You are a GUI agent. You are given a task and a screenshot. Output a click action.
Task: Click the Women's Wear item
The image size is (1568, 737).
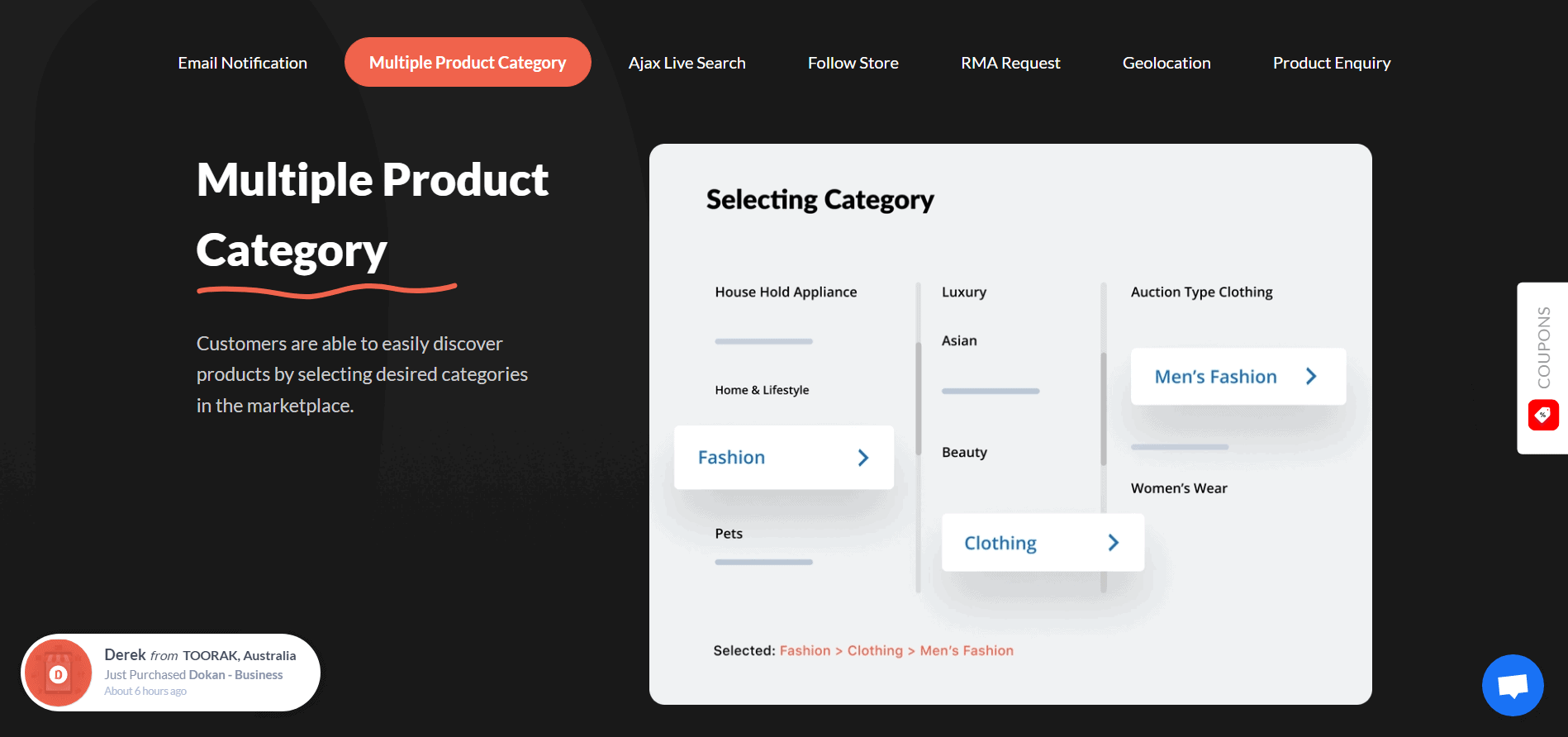(x=1179, y=488)
